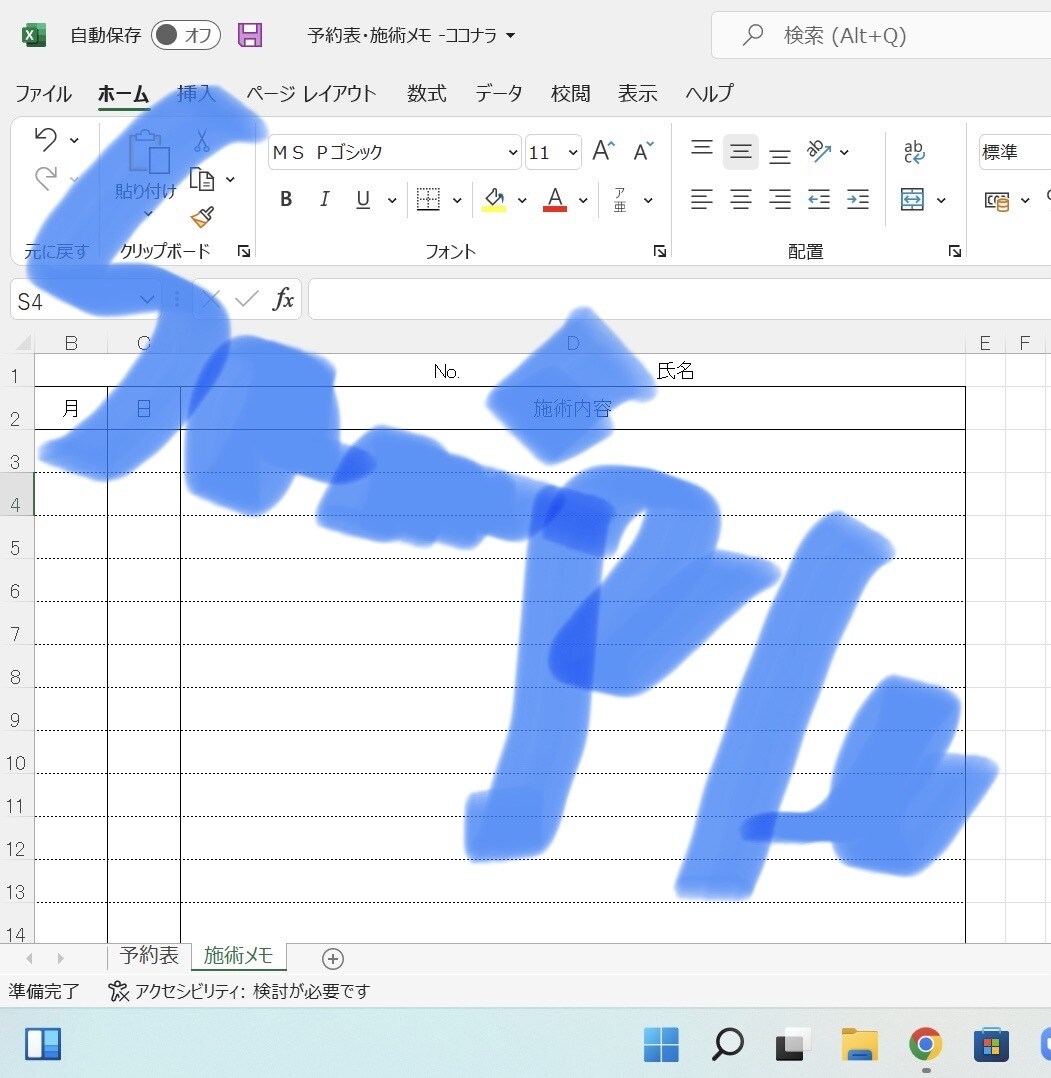This screenshot has height=1078, width=1051.
Task: Open the Alignment settings dialog launcher
Action: [x=955, y=251]
